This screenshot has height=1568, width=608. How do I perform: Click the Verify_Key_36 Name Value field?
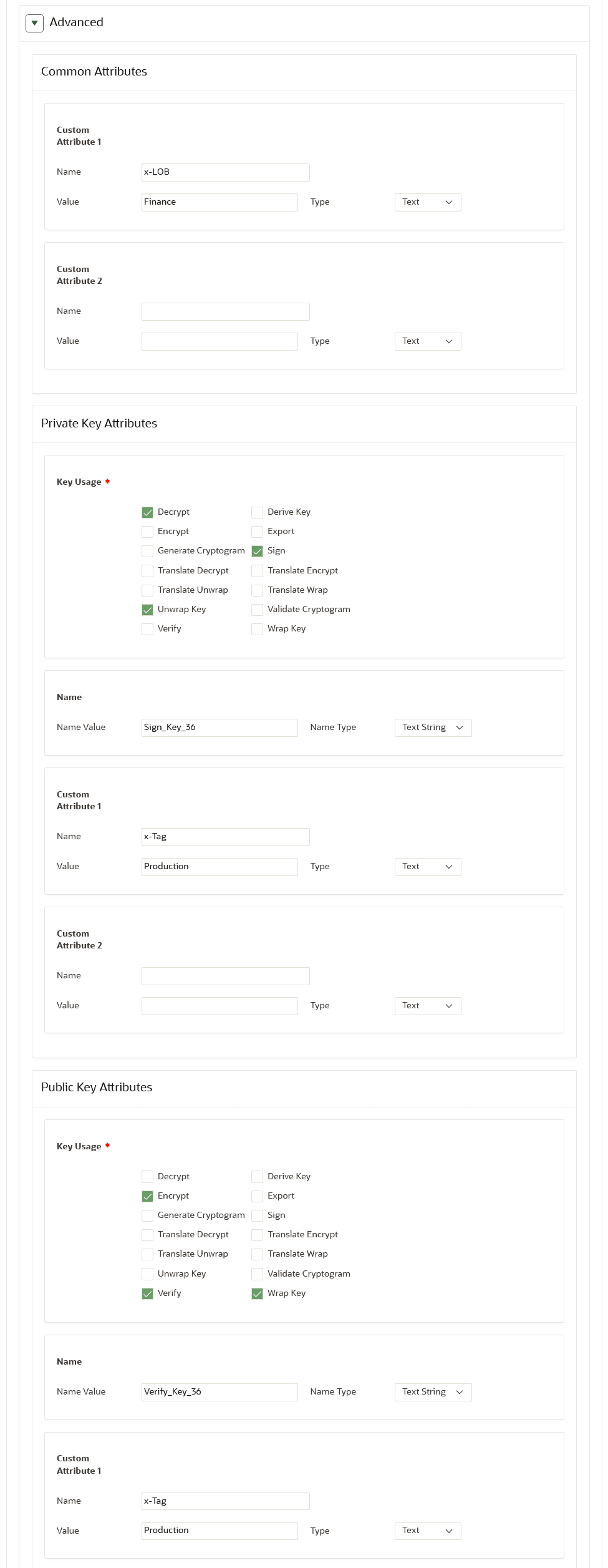[220, 1392]
